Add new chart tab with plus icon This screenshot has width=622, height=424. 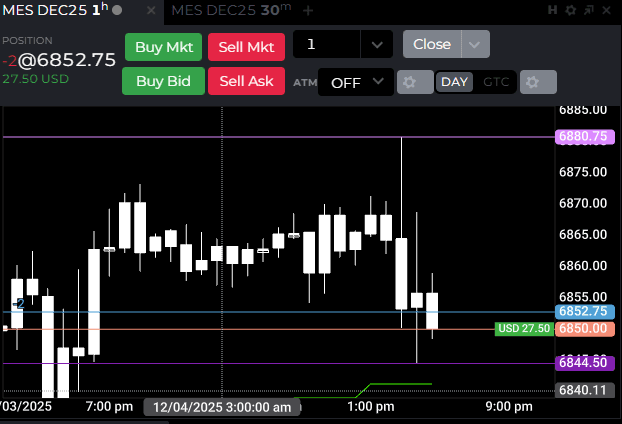(x=308, y=11)
